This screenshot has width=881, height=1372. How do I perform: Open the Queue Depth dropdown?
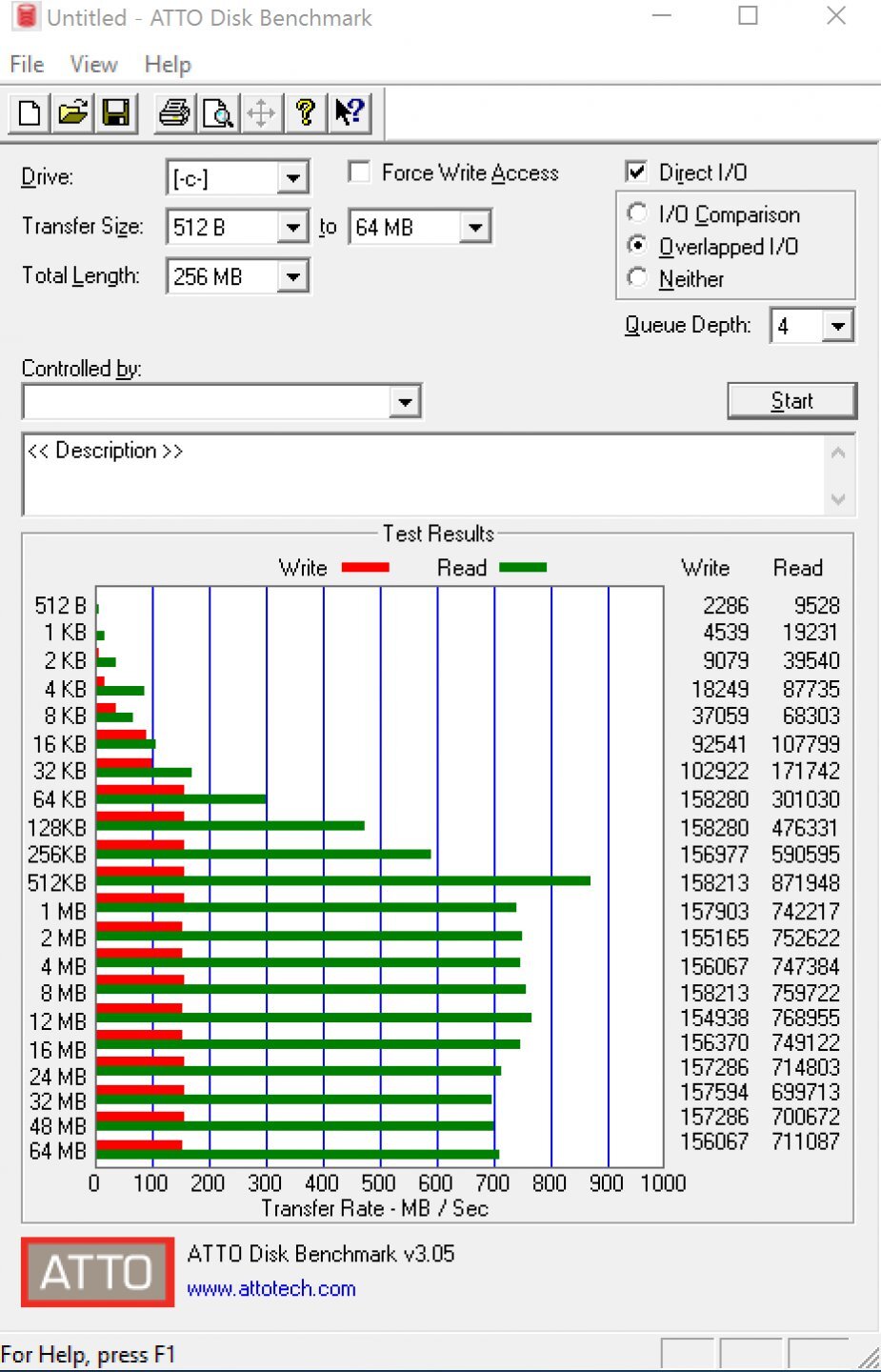838,326
